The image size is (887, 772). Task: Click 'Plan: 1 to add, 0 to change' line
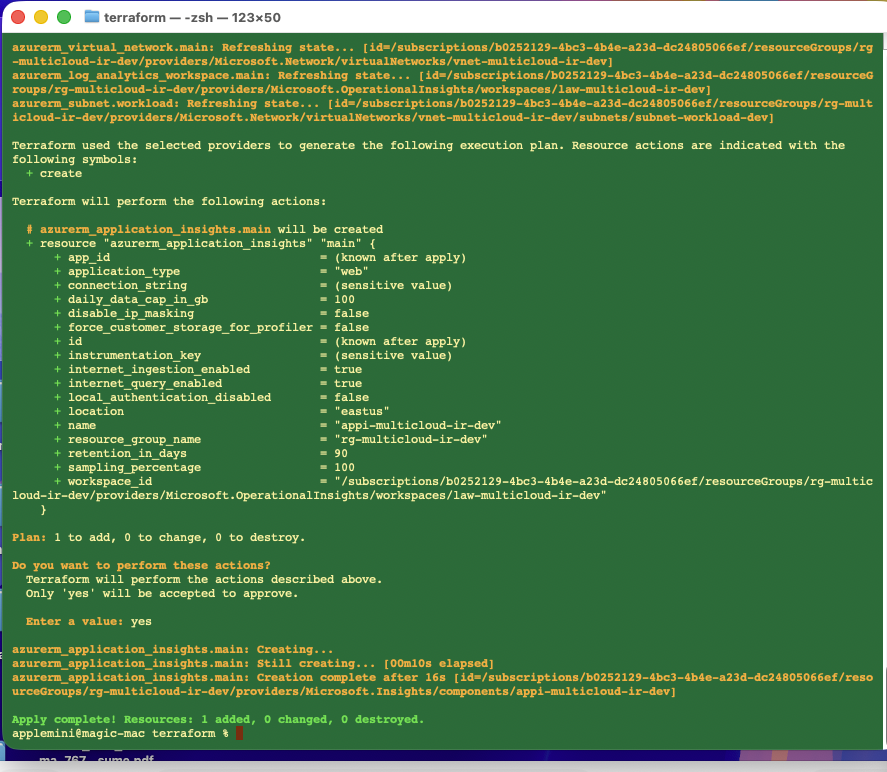(158, 537)
